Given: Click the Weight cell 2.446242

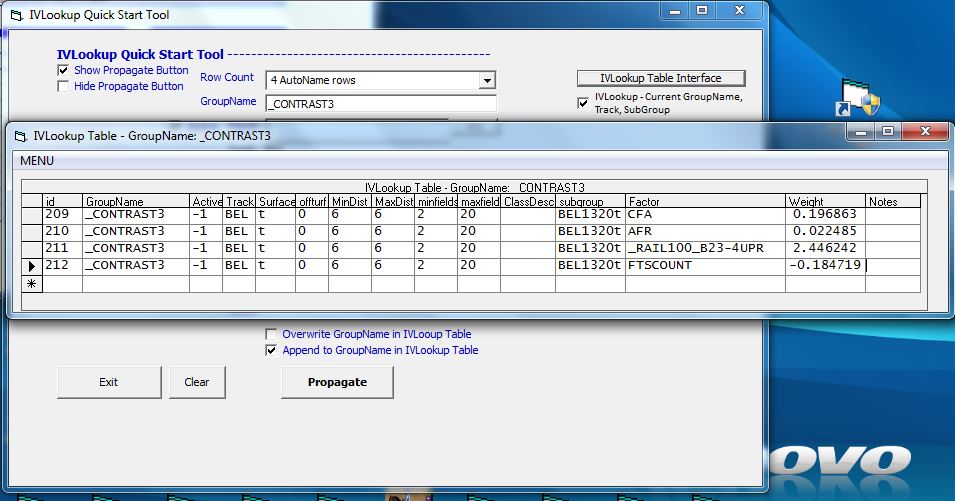Looking at the screenshot, I should (825, 249).
